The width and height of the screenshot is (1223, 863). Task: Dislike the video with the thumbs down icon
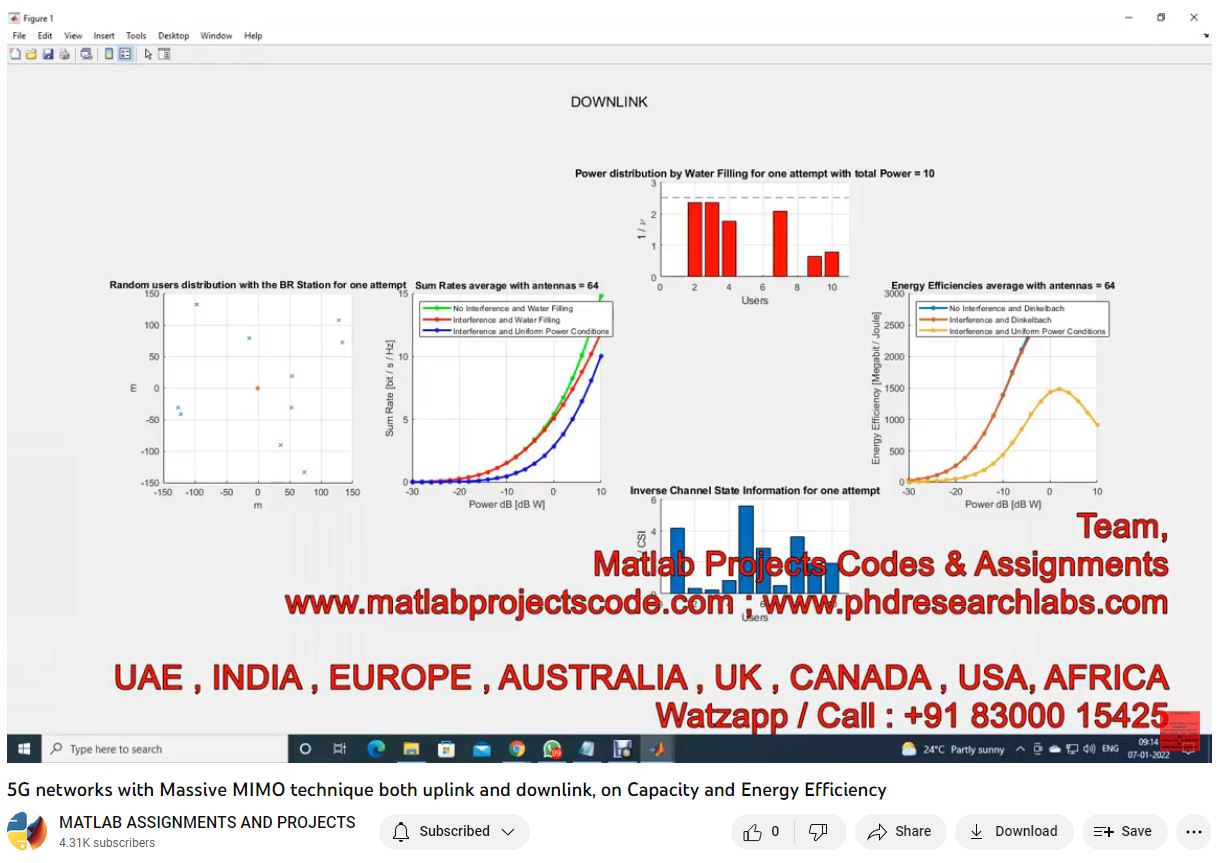(818, 831)
